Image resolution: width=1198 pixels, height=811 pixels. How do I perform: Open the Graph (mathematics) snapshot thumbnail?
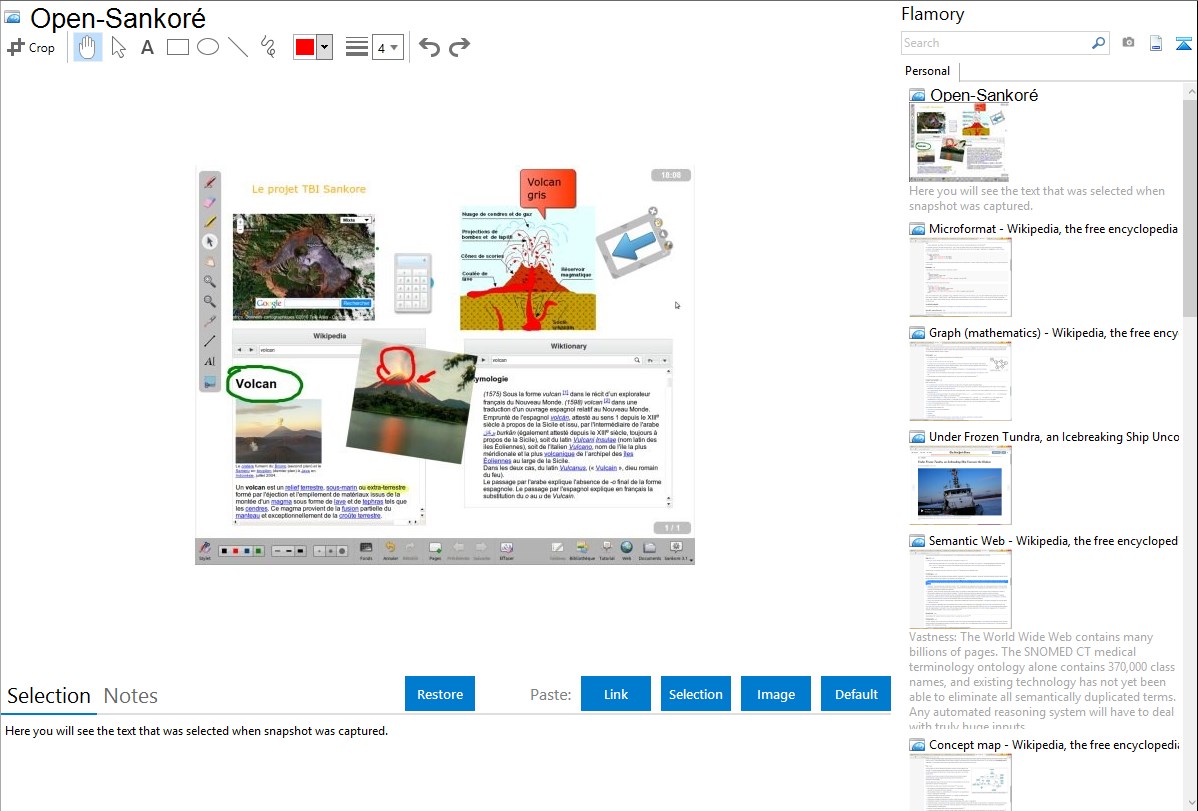point(960,381)
